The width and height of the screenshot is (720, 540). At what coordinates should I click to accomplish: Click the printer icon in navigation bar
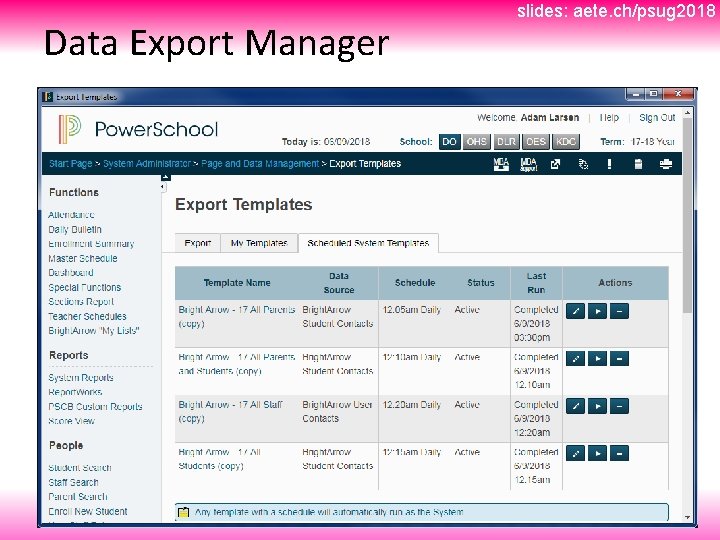click(666, 164)
